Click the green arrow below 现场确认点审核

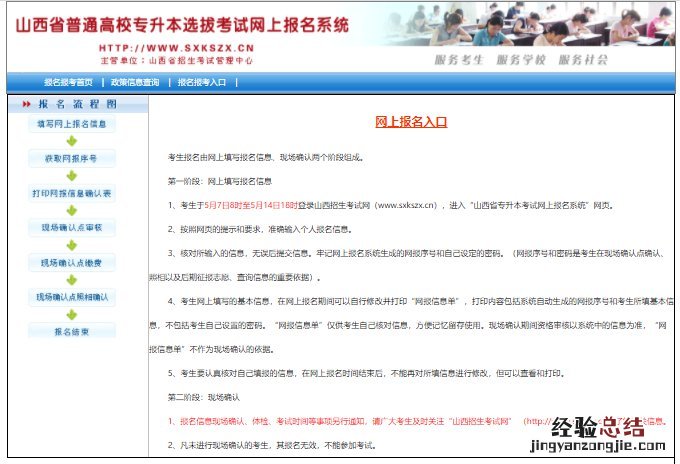72,245
